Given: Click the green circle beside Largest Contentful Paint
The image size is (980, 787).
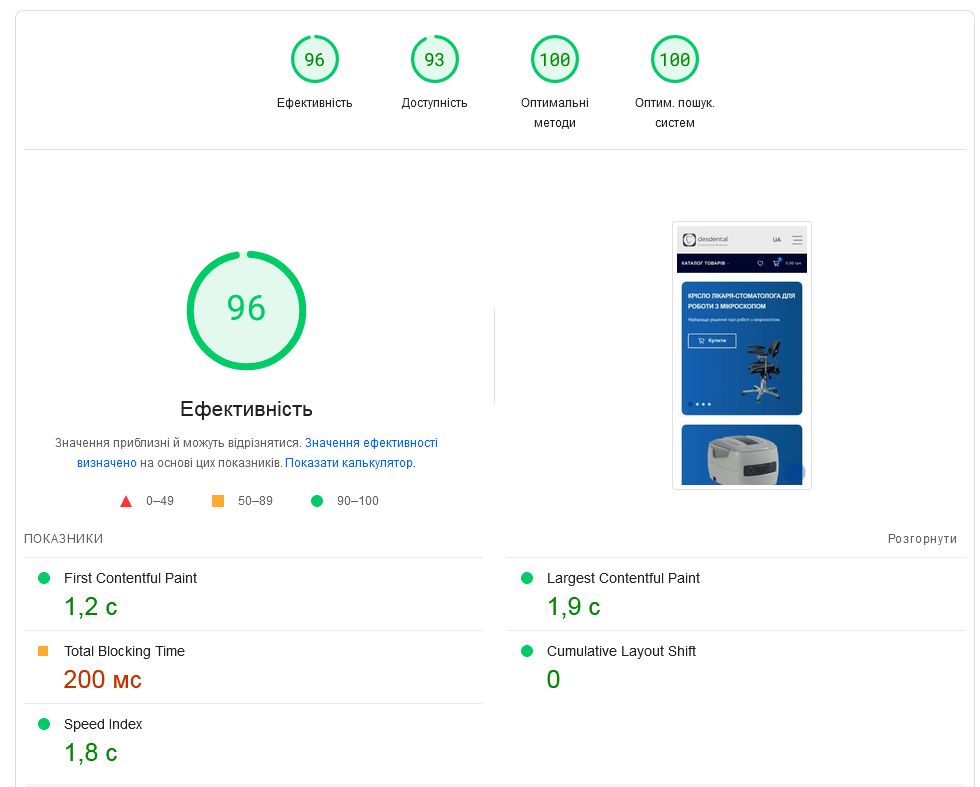Looking at the screenshot, I should click(x=527, y=578).
